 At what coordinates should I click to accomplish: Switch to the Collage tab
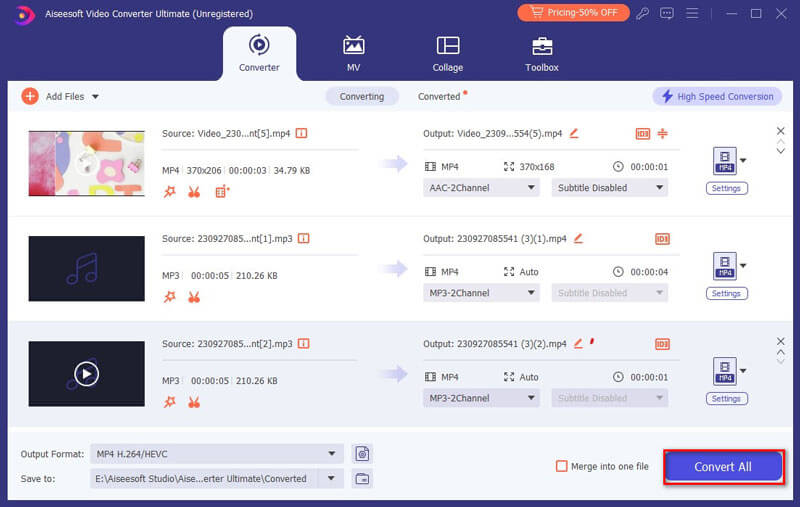coord(447,54)
